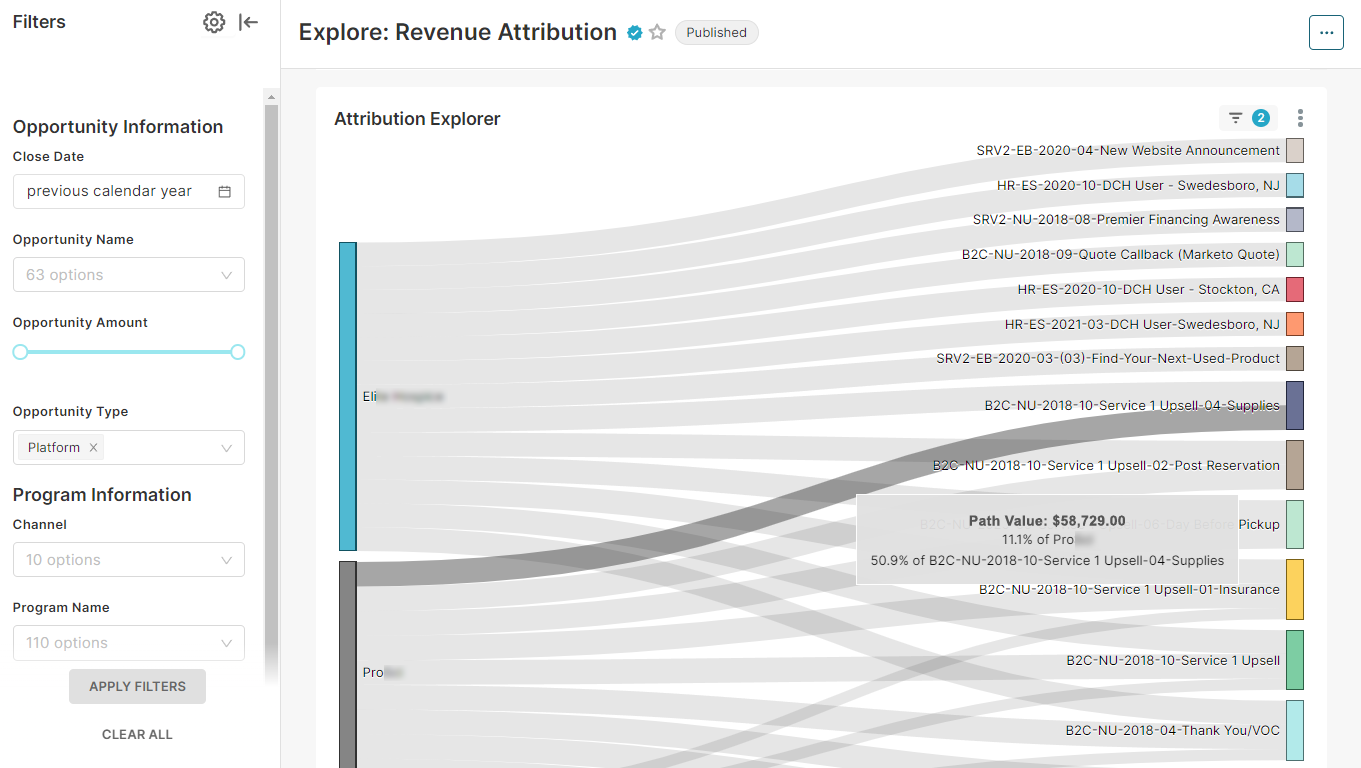Open the Opportunity Name dropdown
This screenshot has height=768, width=1361.
point(128,274)
